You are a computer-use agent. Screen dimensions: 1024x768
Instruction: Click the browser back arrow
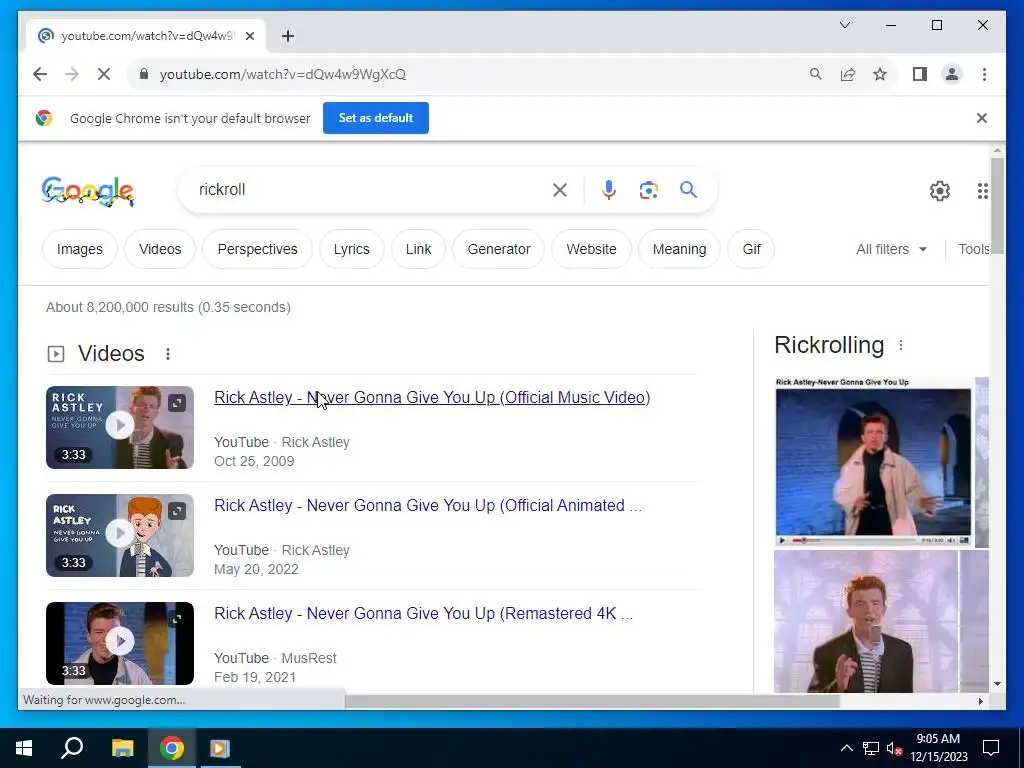coord(40,74)
